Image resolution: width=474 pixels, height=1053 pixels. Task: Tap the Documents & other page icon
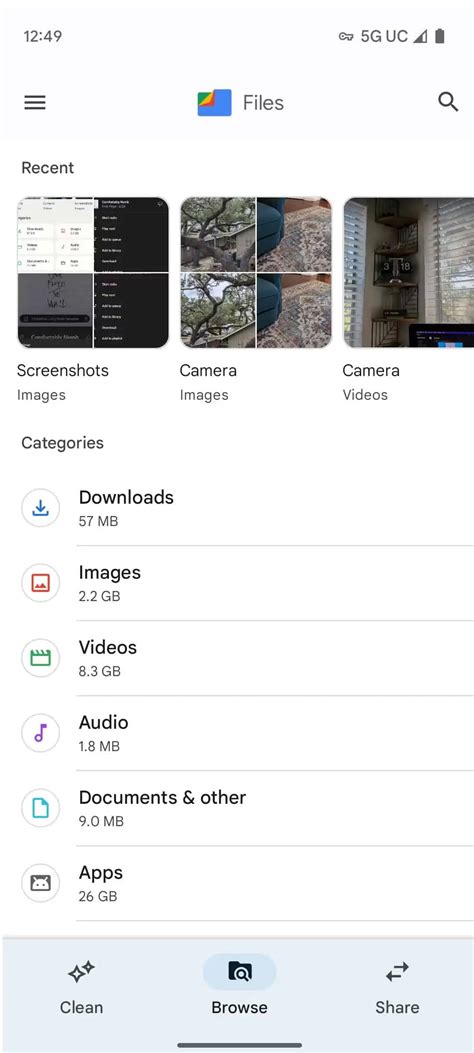coord(40,808)
